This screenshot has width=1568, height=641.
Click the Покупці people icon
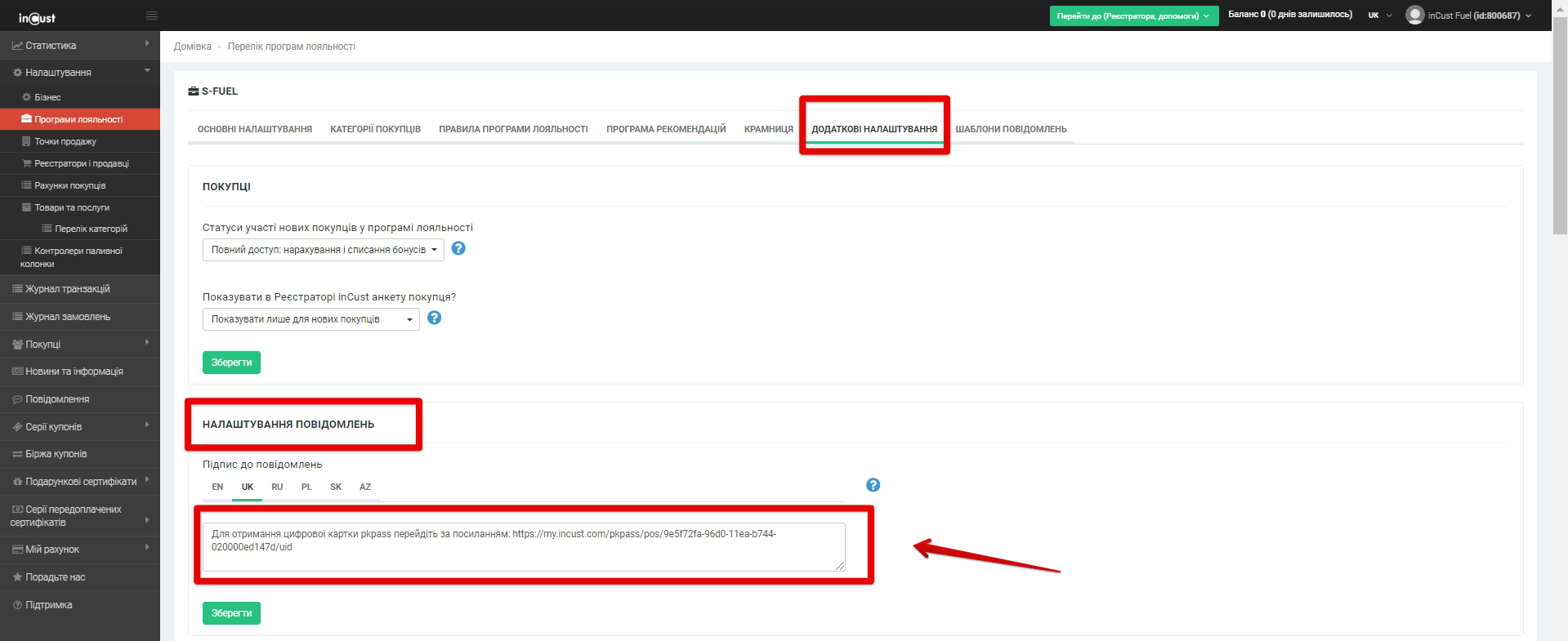tap(17, 345)
